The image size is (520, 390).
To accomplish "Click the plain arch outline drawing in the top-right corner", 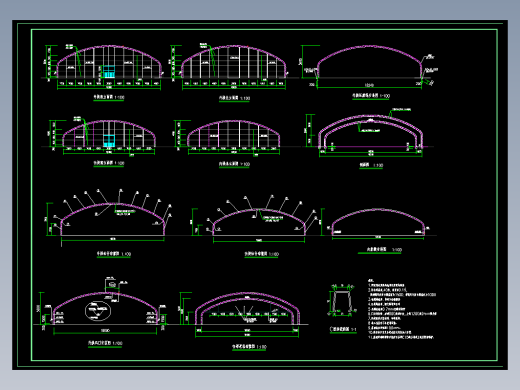I will tap(369, 67).
